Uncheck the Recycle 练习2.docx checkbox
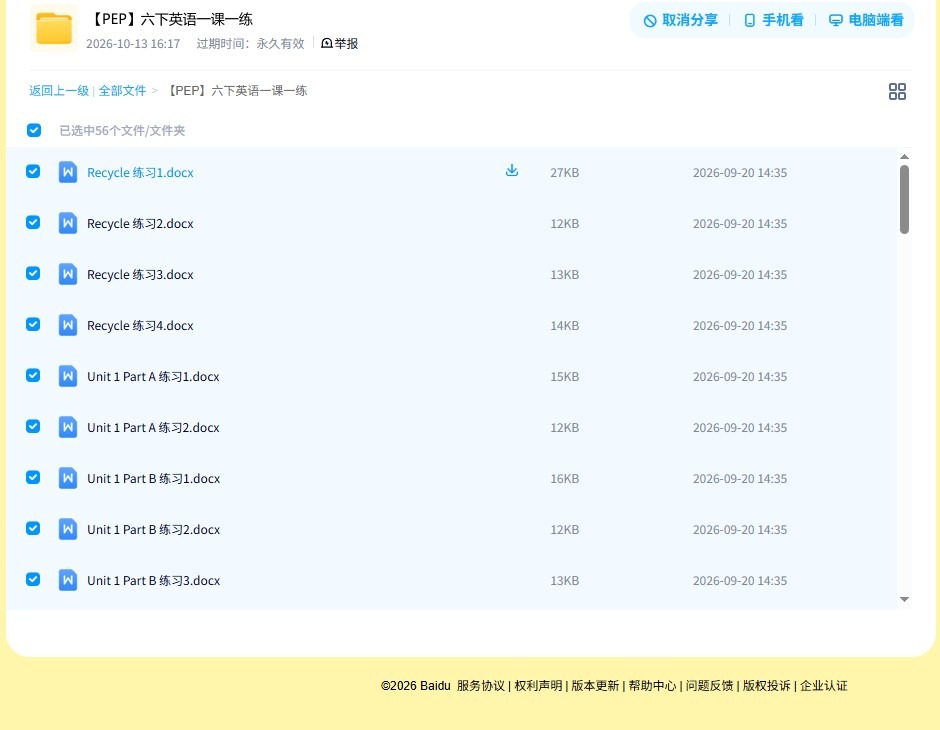940x730 pixels. 33,222
